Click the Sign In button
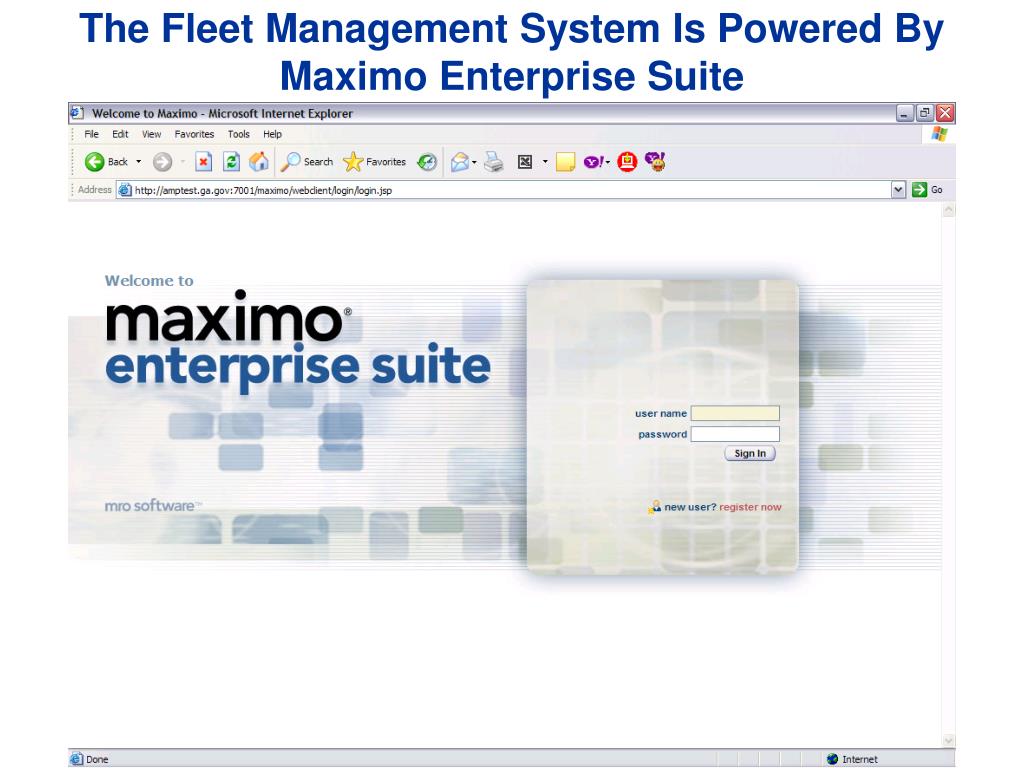This screenshot has width=1024, height=768. pos(750,453)
